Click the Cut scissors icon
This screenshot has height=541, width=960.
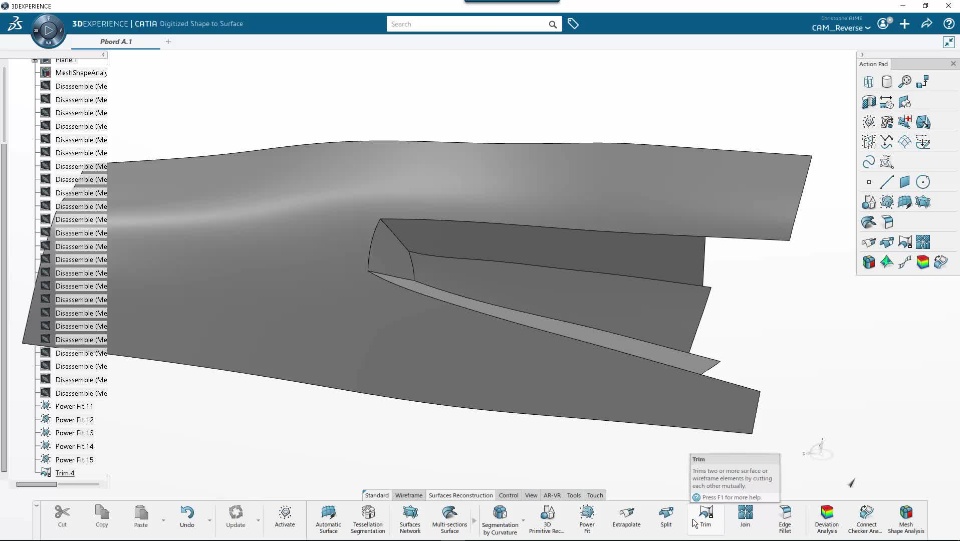click(x=62, y=512)
